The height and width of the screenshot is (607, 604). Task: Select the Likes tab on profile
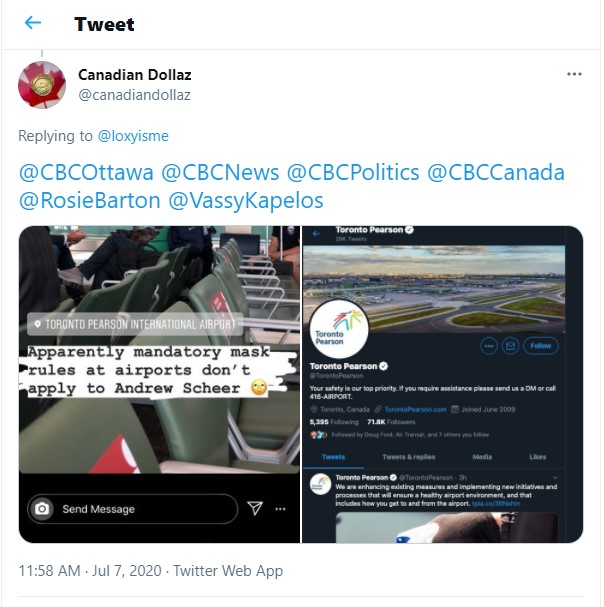[x=537, y=457]
